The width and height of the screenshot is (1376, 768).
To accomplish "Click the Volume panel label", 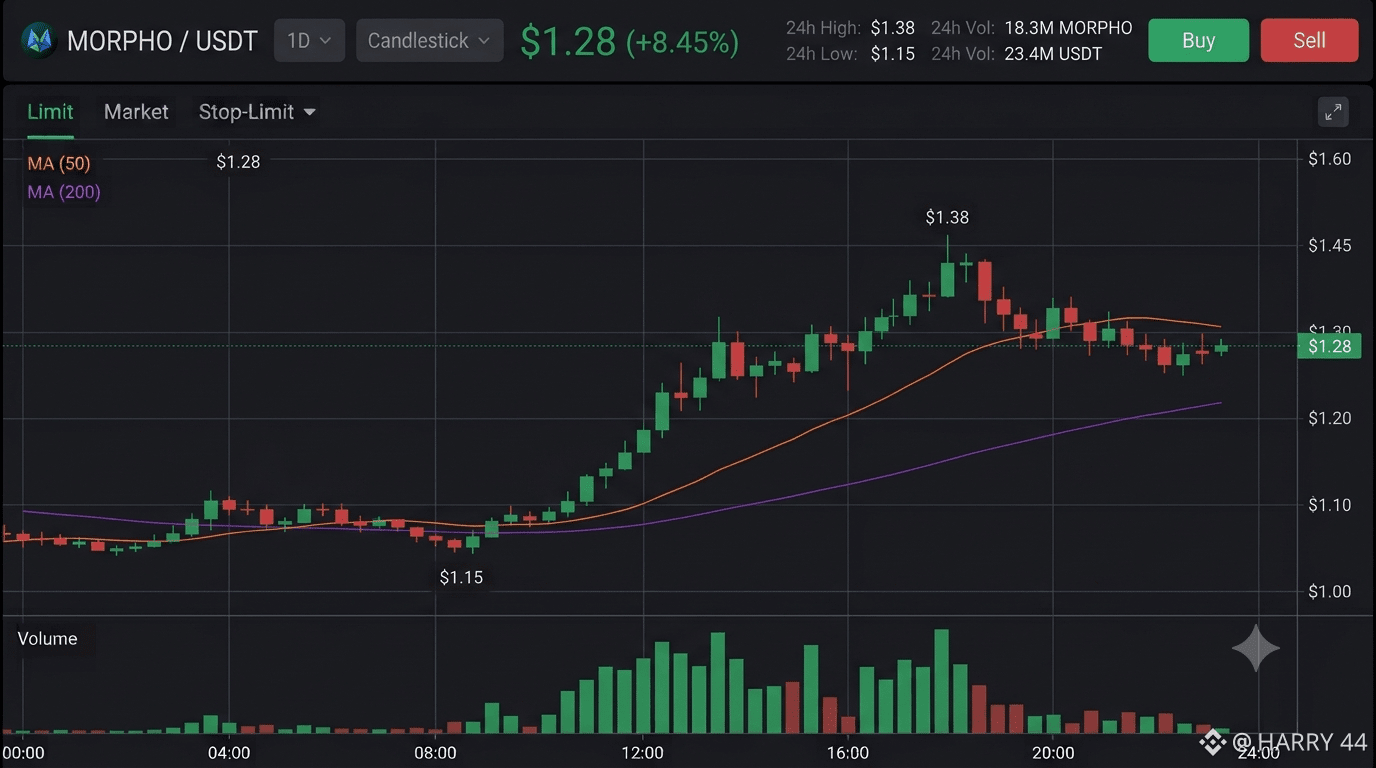I will click(x=47, y=638).
